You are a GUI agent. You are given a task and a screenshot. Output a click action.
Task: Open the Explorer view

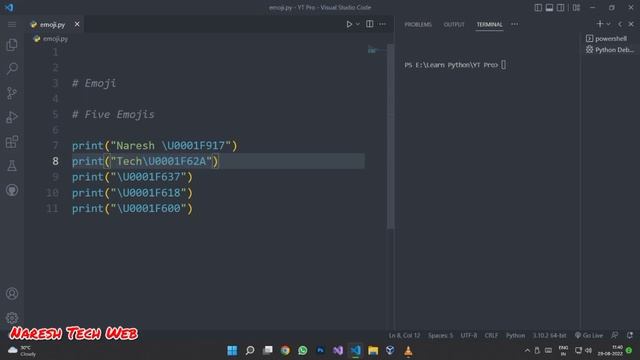tap(12, 44)
